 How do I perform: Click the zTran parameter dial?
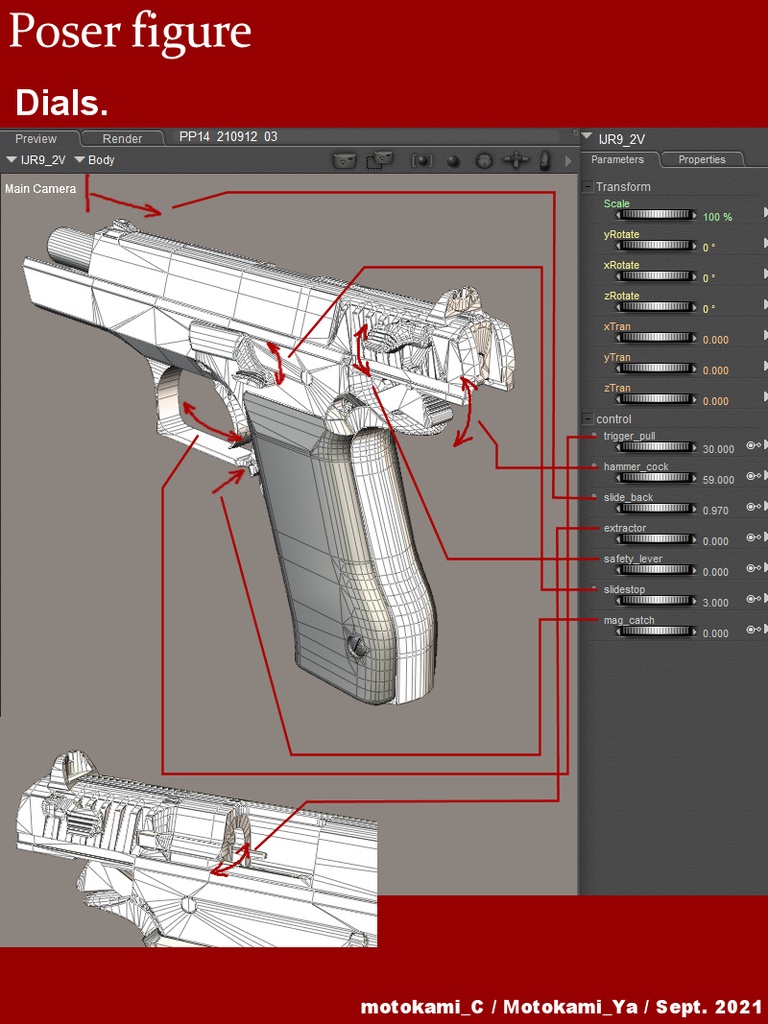[x=656, y=399]
